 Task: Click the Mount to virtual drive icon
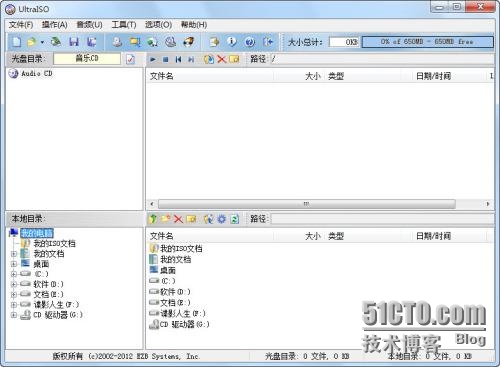(171, 42)
